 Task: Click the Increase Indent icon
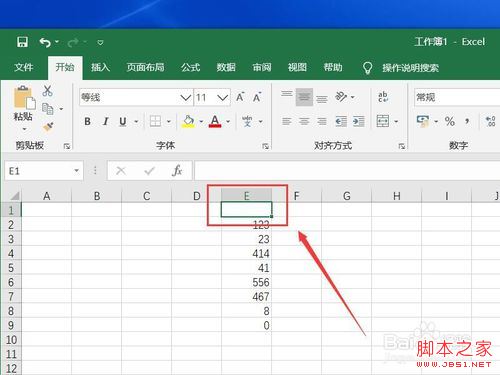(x=358, y=121)
